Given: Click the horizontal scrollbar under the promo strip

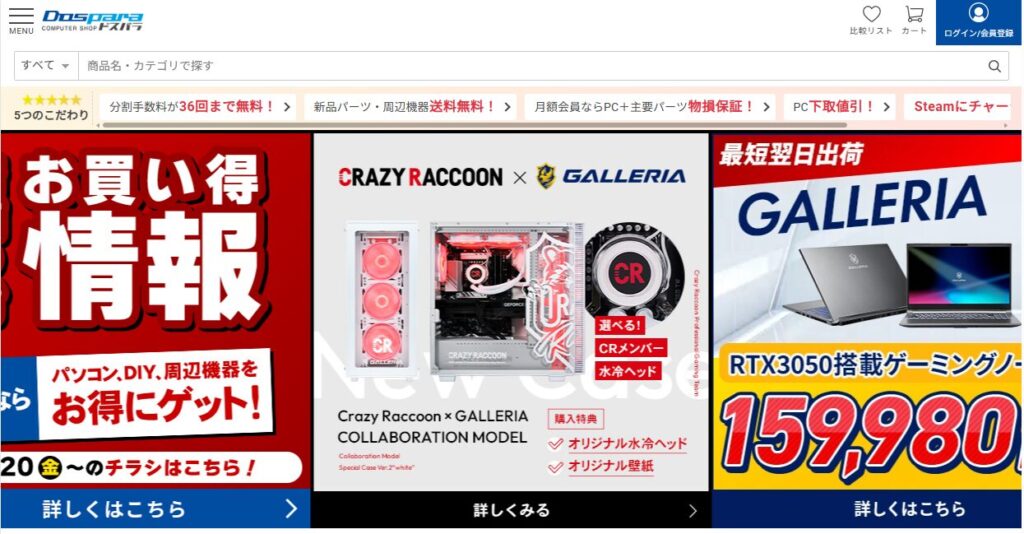Looking at the screenshot, I should 475,125.
